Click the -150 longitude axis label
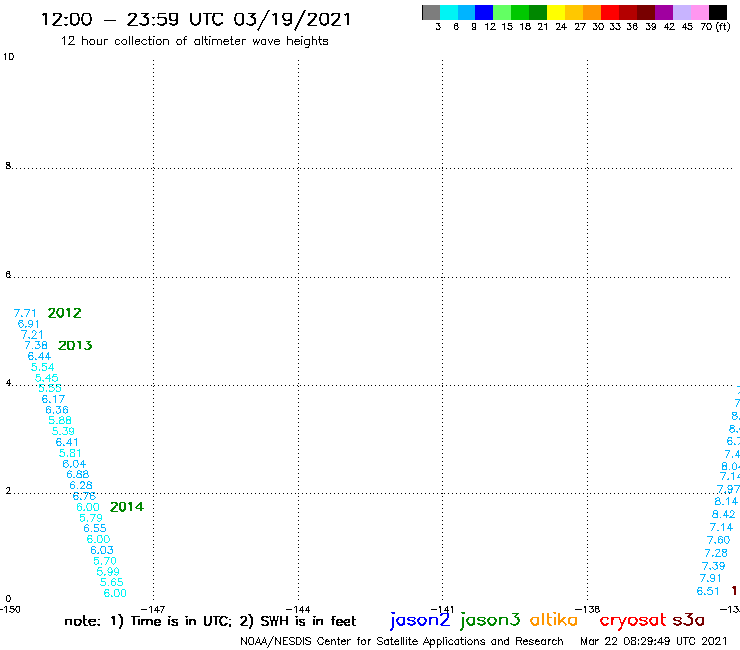The image size is (740, 650). [10, 609]
